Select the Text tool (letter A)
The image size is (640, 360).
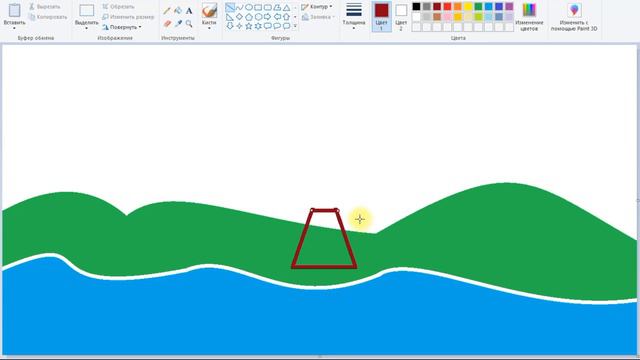pyautogui.click(x=189, y=11)
